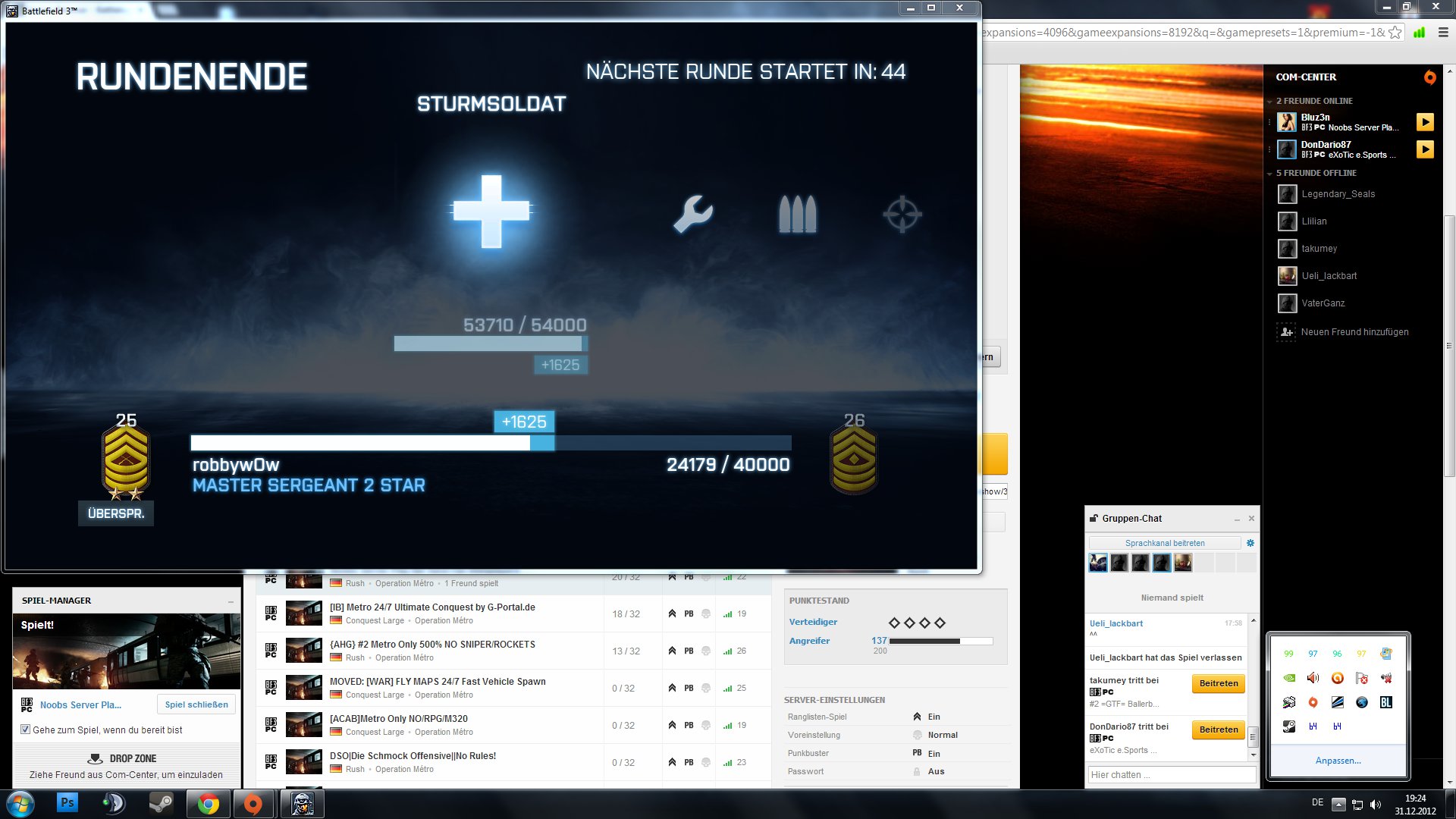Show hidden tray icons arrow

point(1338,805)
